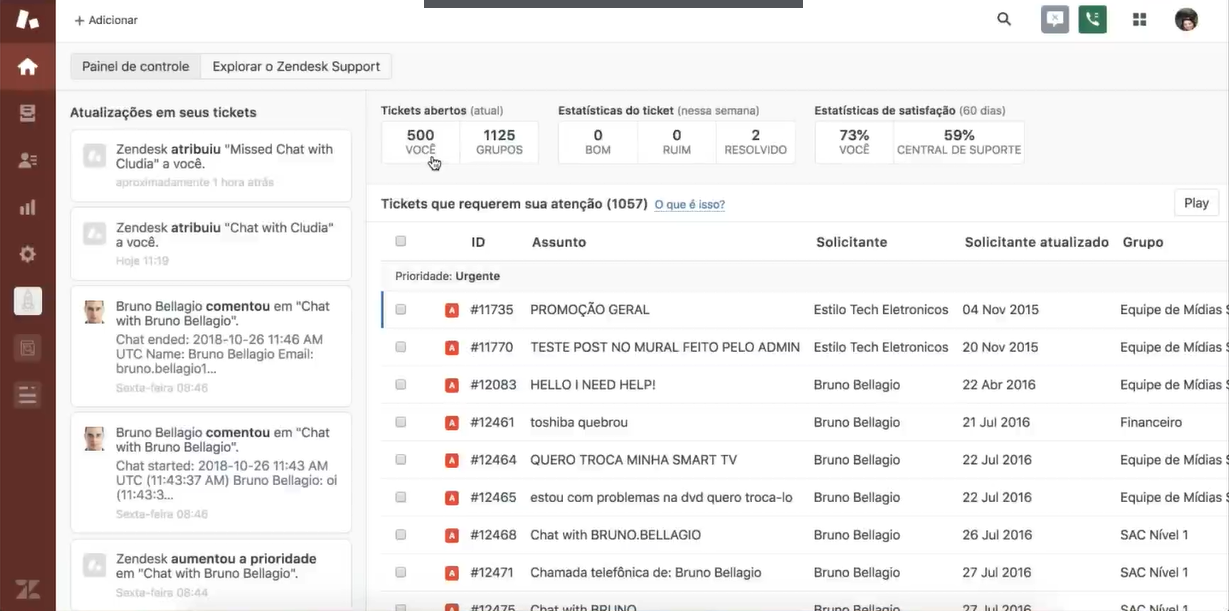Screen dimensions: 1229x611
Task: Check the box for ticket #12471
Action: pyautogui.click(x=401, y=573)
